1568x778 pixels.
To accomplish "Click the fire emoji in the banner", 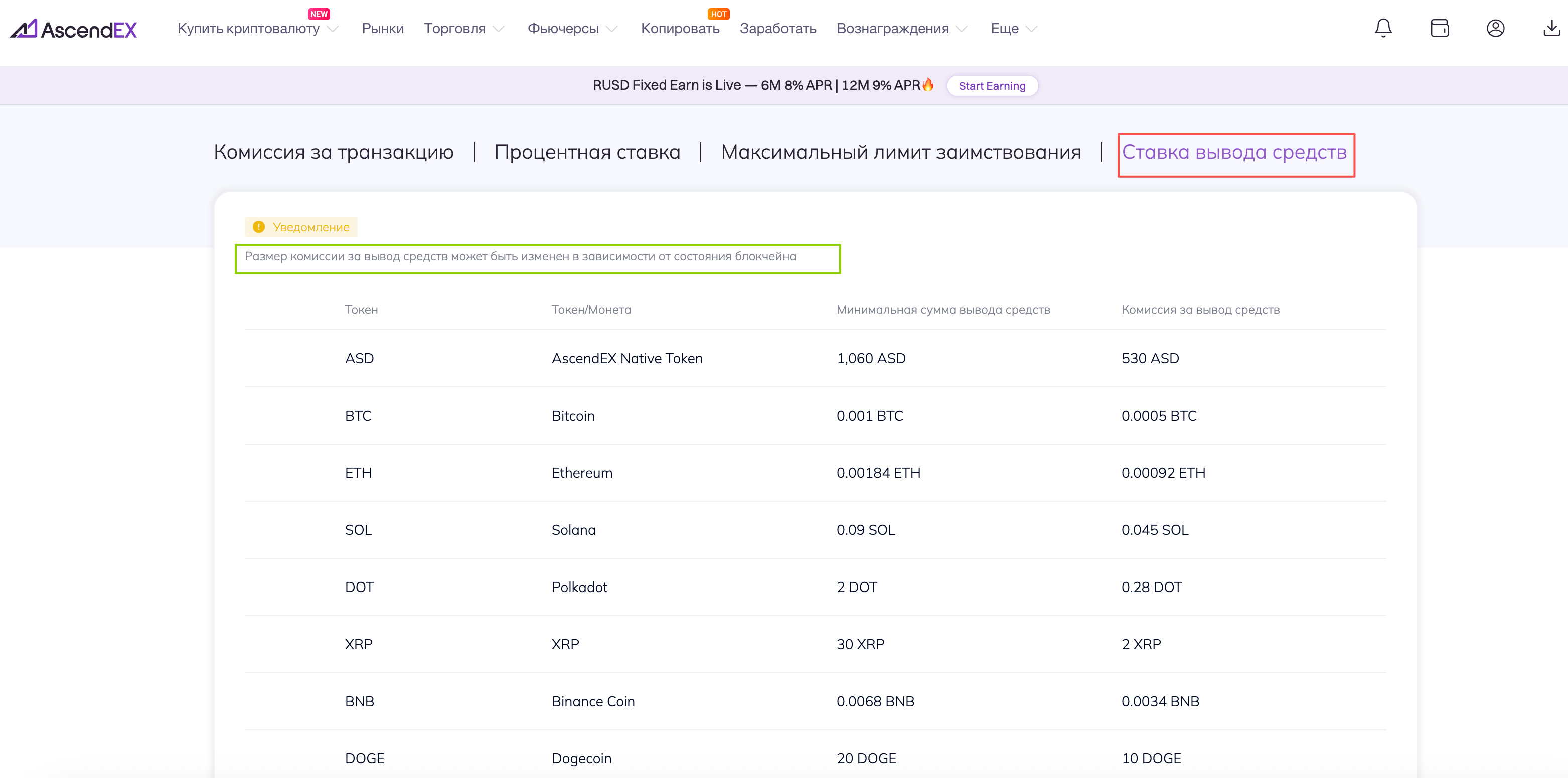I will tap(928, 85).
